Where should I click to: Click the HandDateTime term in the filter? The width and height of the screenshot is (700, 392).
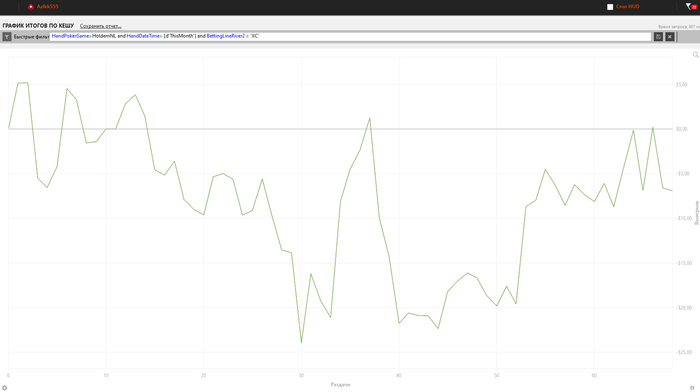pyautogui.click(x=143, y=36)
